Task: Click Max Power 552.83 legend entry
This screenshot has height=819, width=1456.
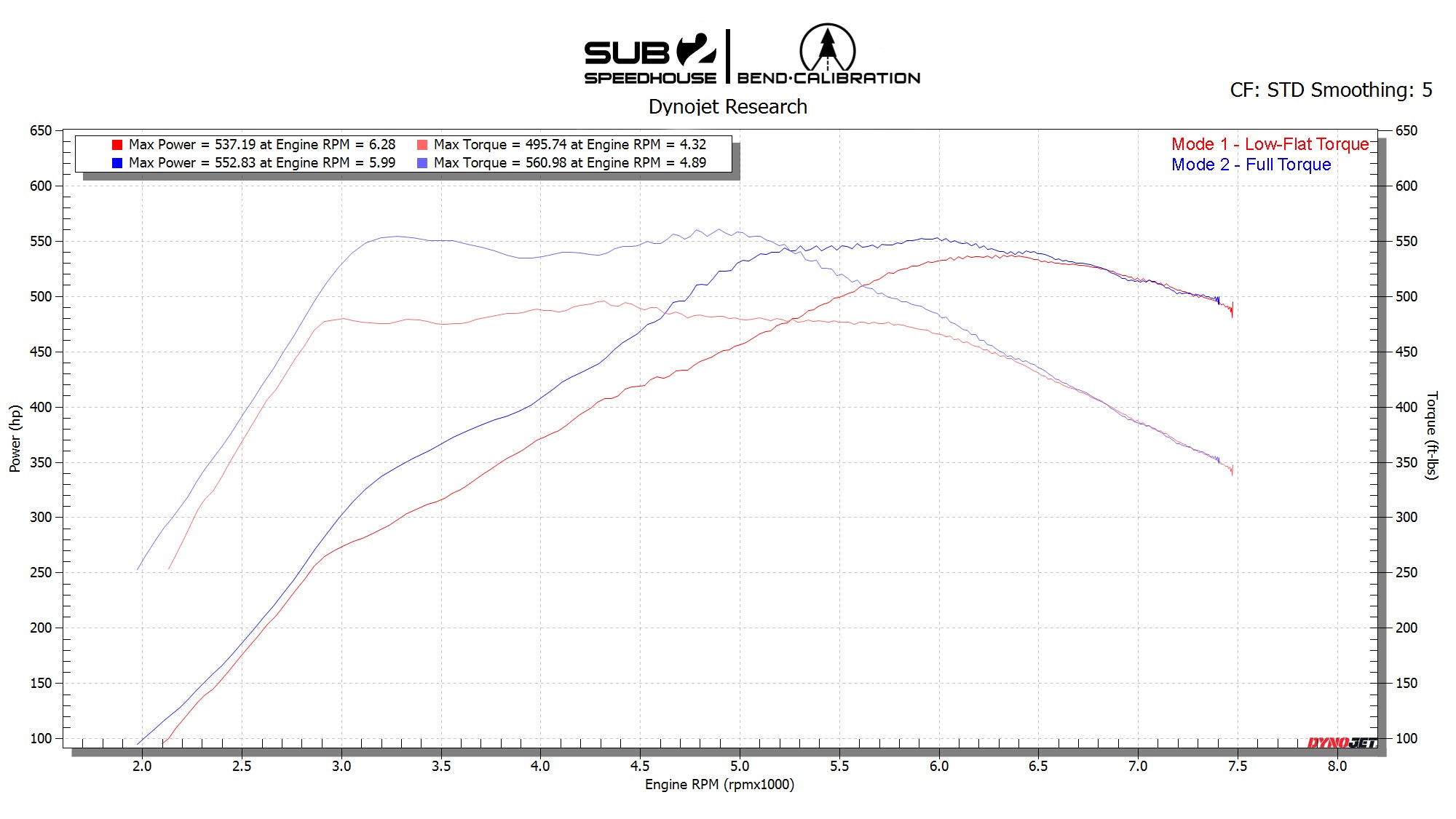Action: [x=261, y=163]
